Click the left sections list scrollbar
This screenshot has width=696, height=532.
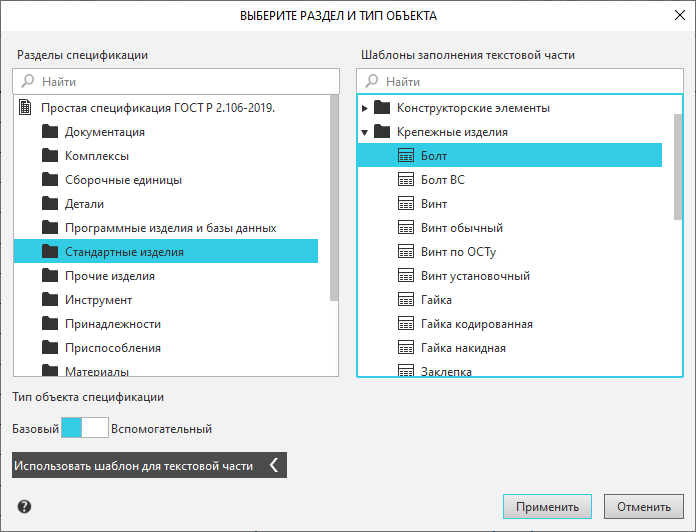point(333,200)
